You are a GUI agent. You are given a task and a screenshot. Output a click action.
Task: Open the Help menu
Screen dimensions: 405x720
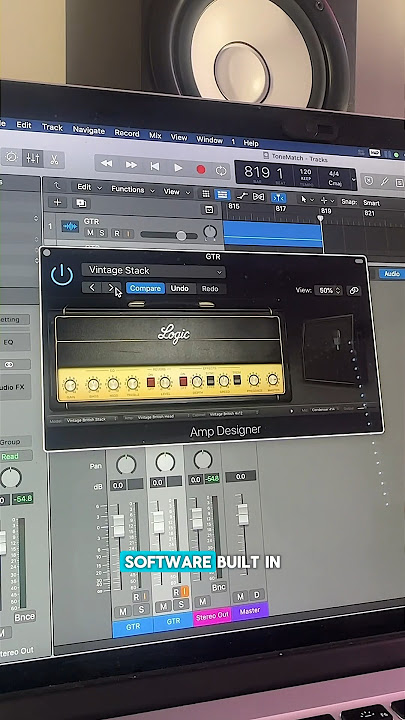click(x=251, y=143)
